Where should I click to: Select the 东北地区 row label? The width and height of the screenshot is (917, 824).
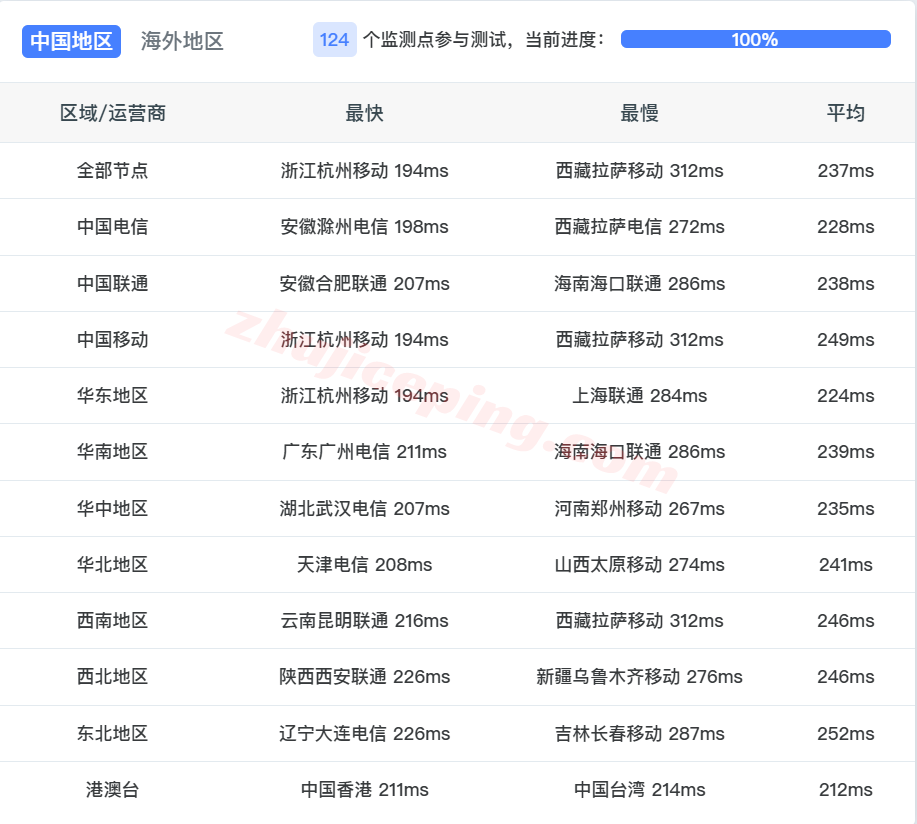pos(112,734)
